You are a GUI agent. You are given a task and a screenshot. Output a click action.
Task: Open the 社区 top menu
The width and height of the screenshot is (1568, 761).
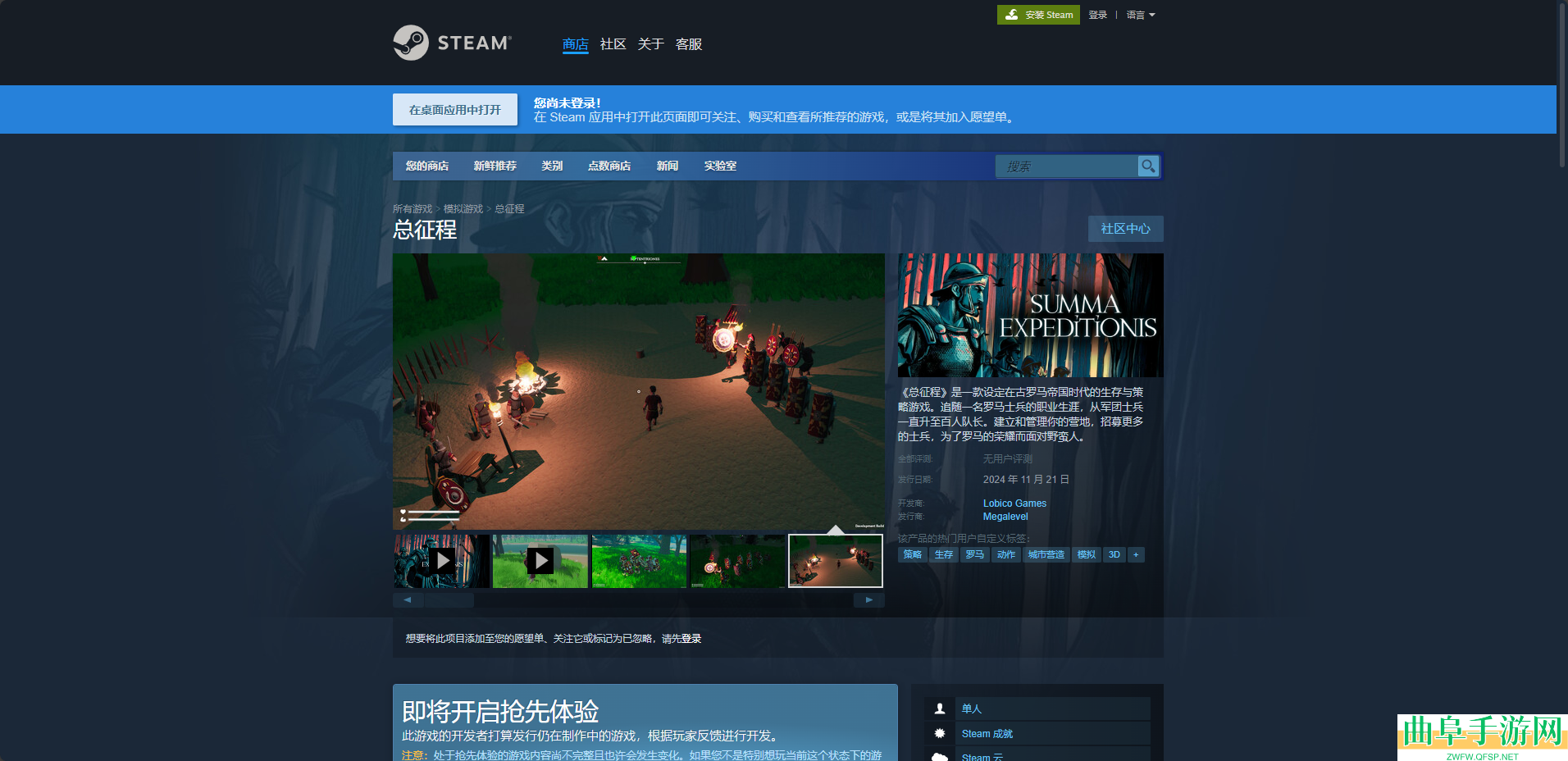pos(613,44)
